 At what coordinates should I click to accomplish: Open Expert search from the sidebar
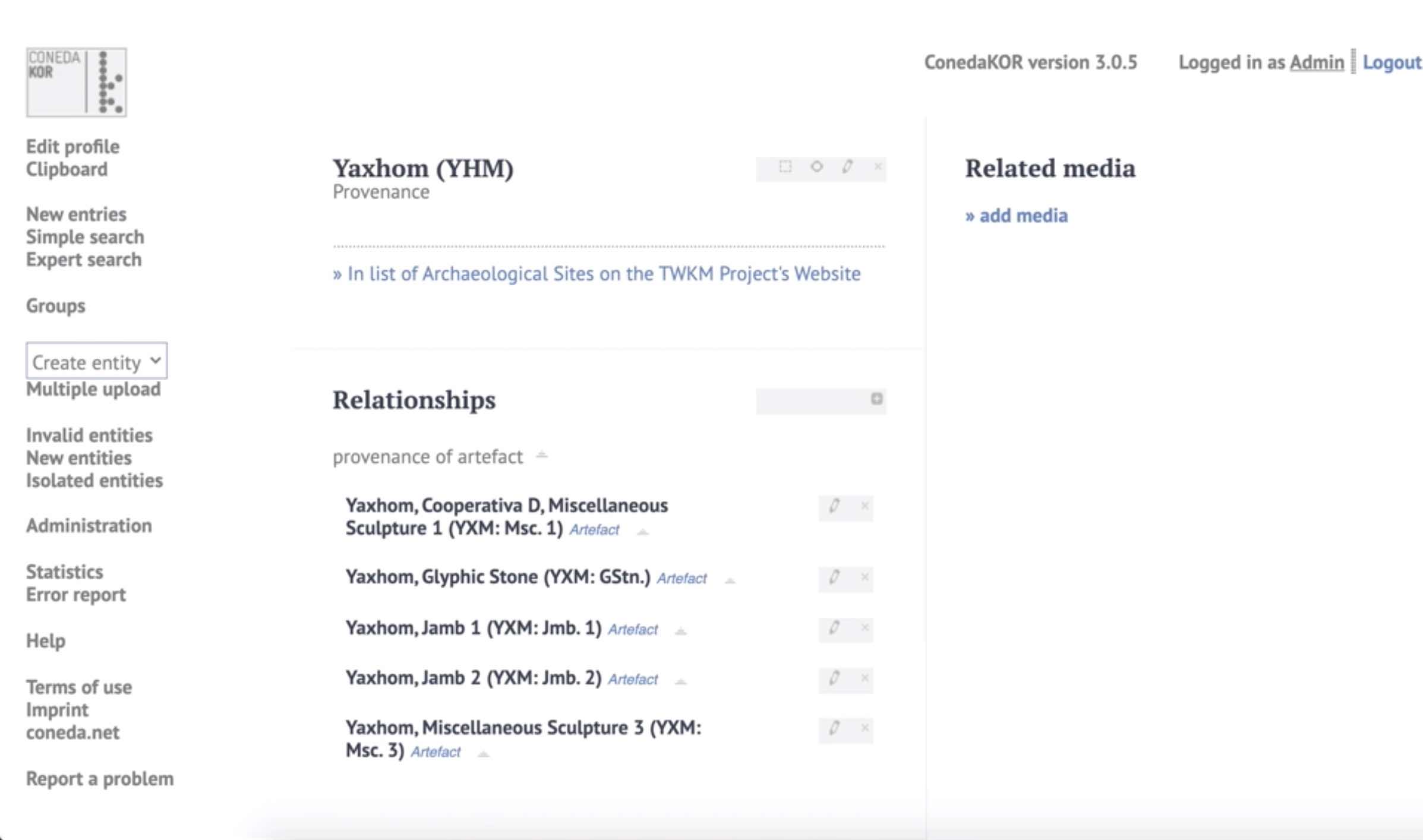(x=83, y=260)
